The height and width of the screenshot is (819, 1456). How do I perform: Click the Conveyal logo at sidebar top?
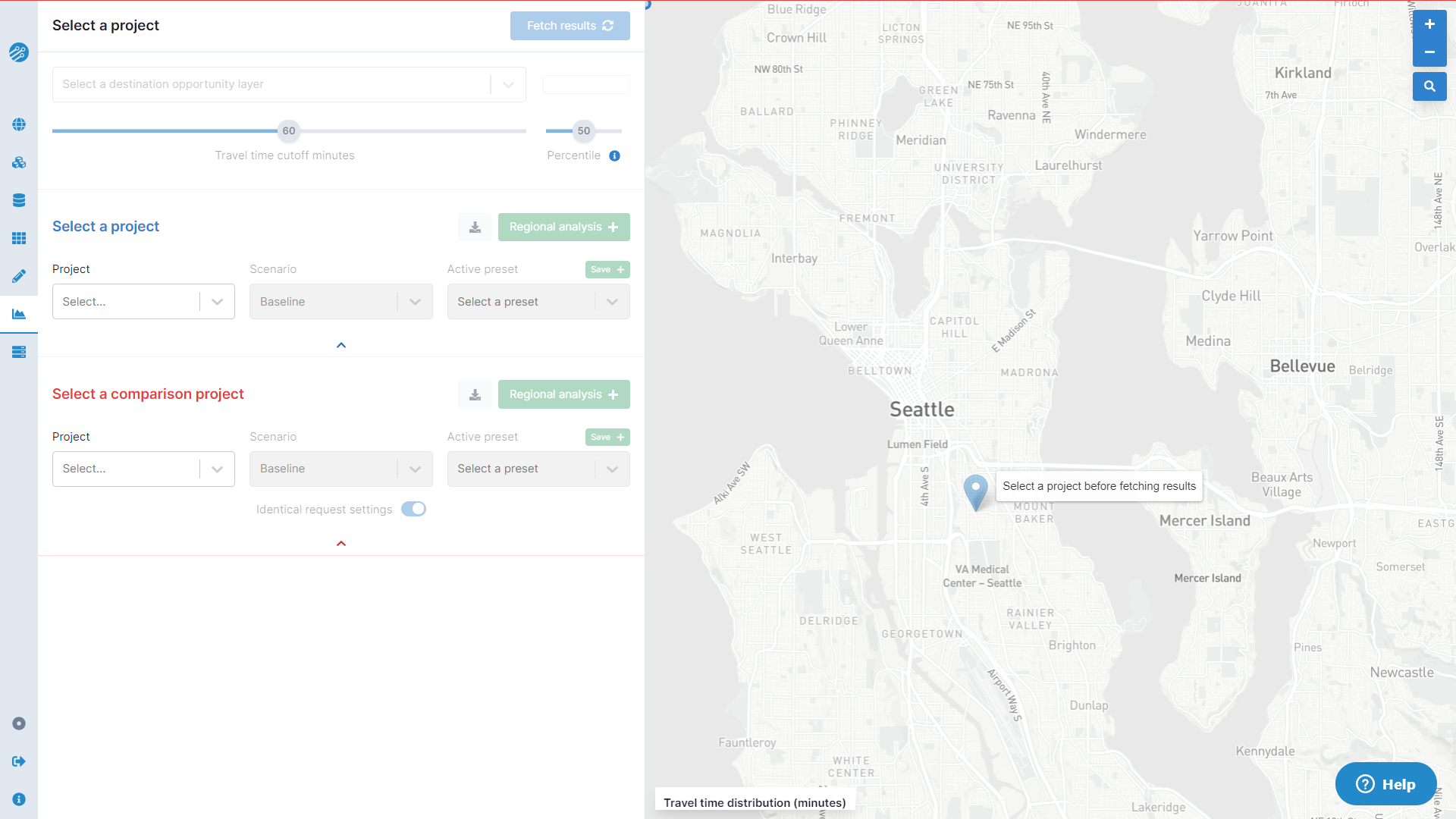pyautogui.click(x=19, y=53)
